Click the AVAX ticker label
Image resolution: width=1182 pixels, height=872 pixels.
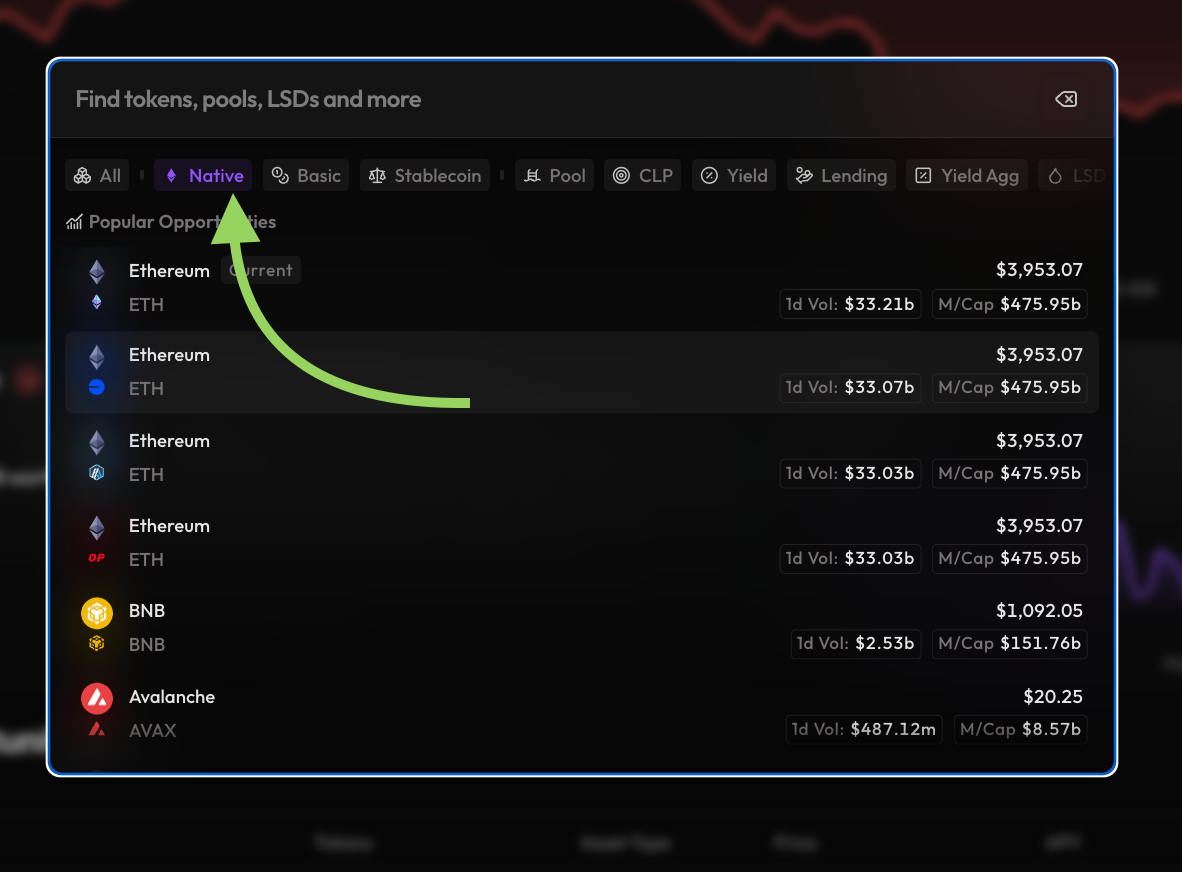152,730
